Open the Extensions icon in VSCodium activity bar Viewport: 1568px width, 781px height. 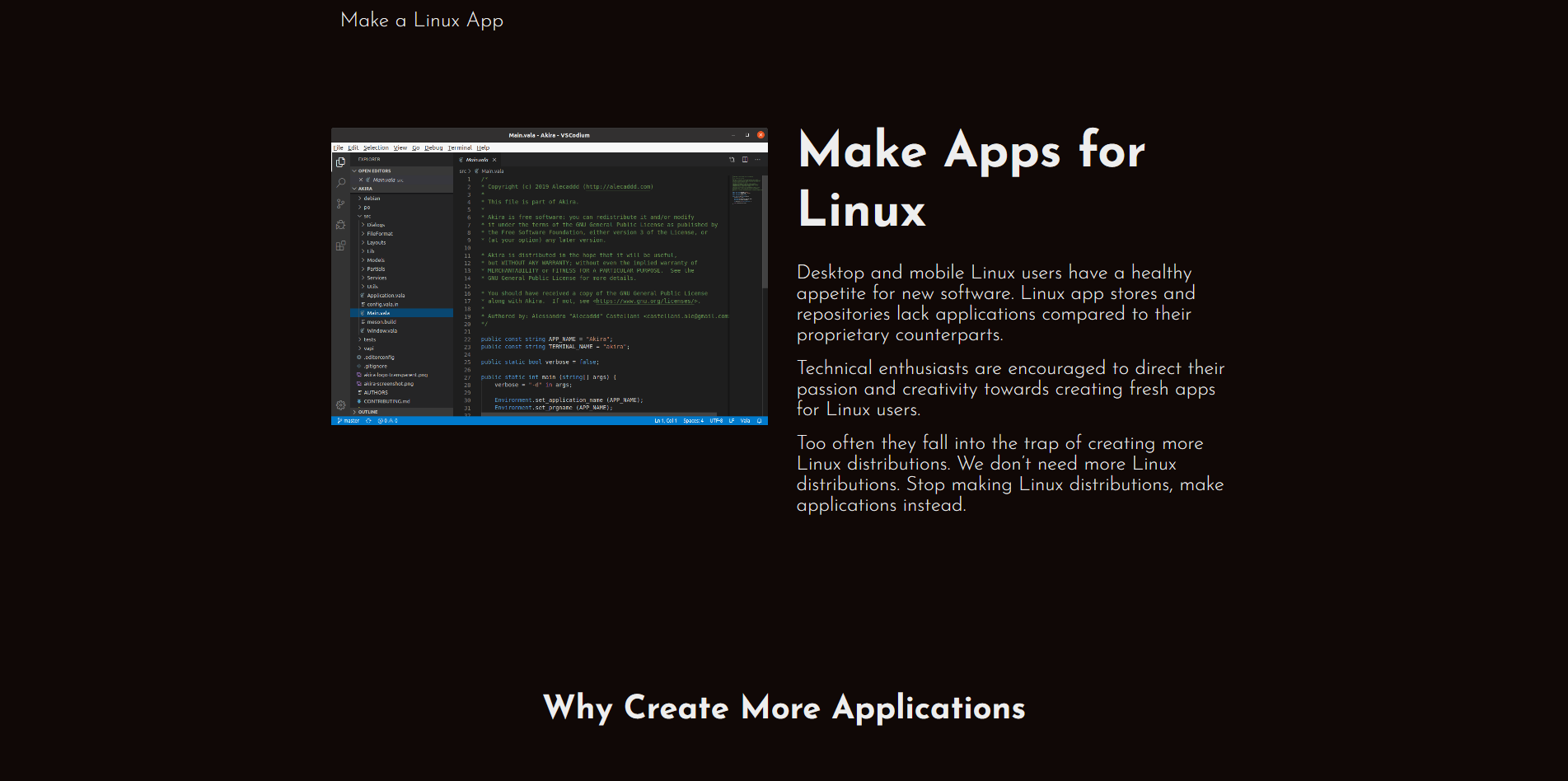[x=340, y=246]
